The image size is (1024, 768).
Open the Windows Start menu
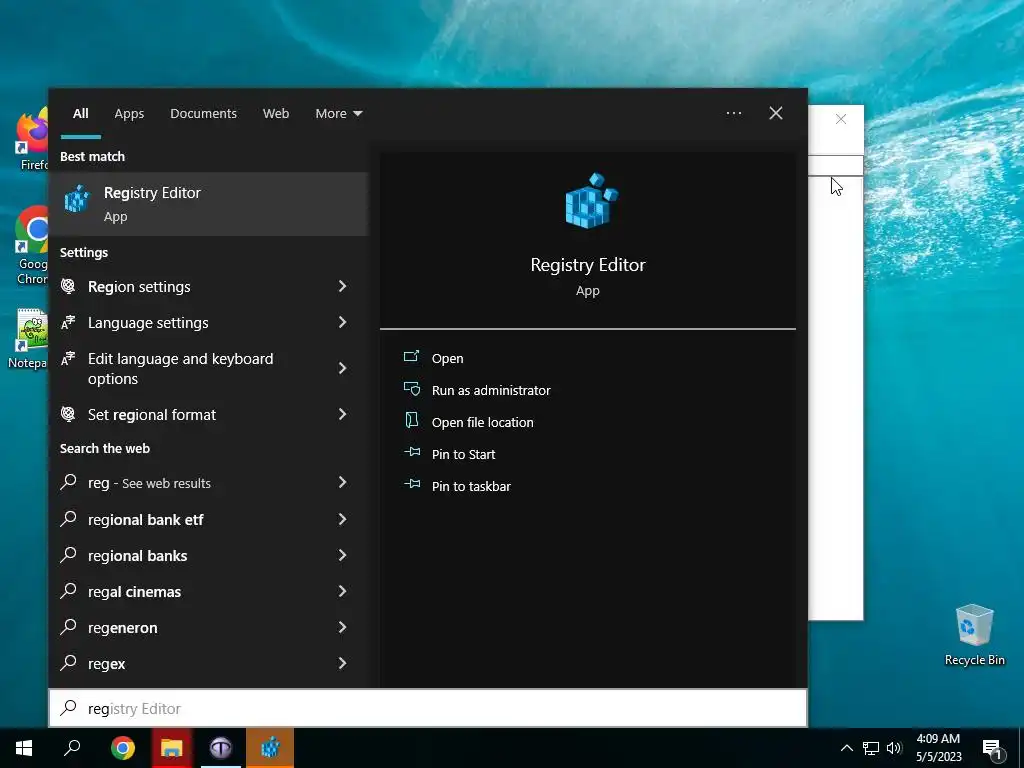coord(24,748)
